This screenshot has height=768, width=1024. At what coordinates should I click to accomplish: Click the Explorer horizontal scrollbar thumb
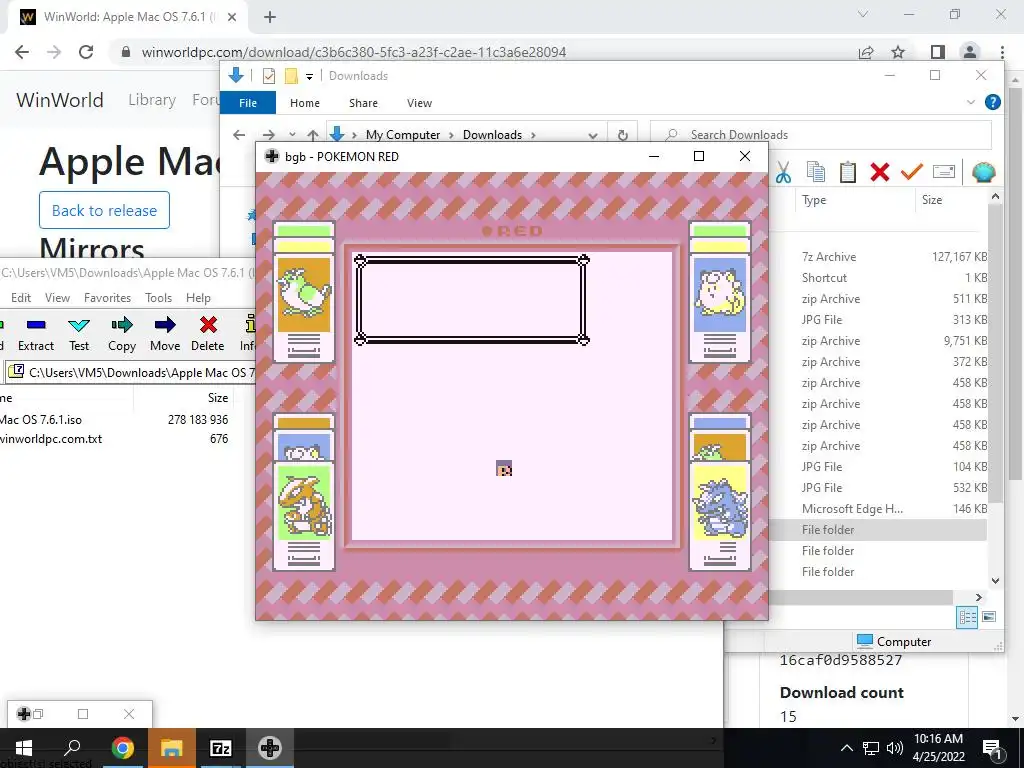click(x=861, y=597)
